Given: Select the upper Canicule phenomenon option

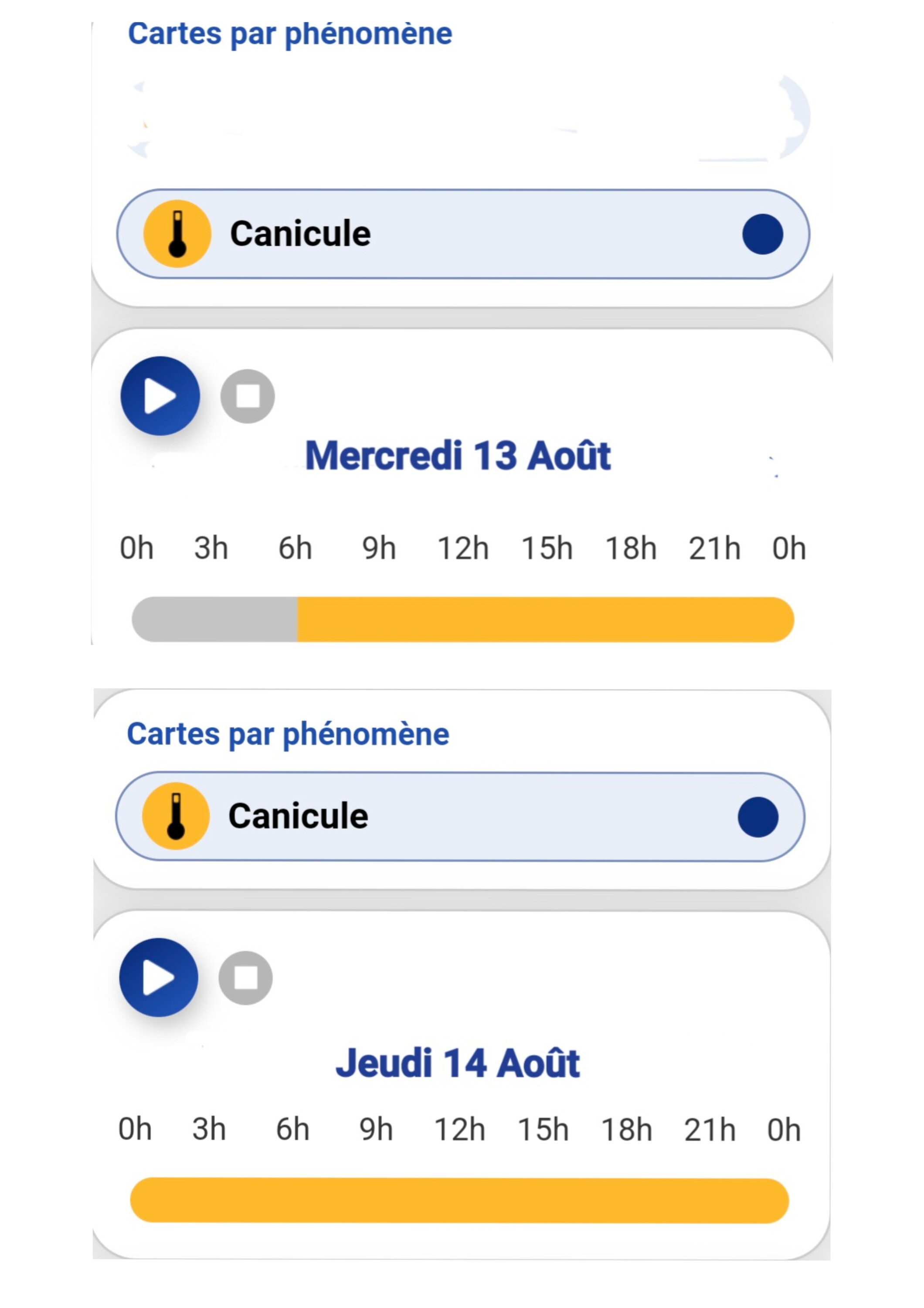Looking at the screenshot, I should point(463,234).
